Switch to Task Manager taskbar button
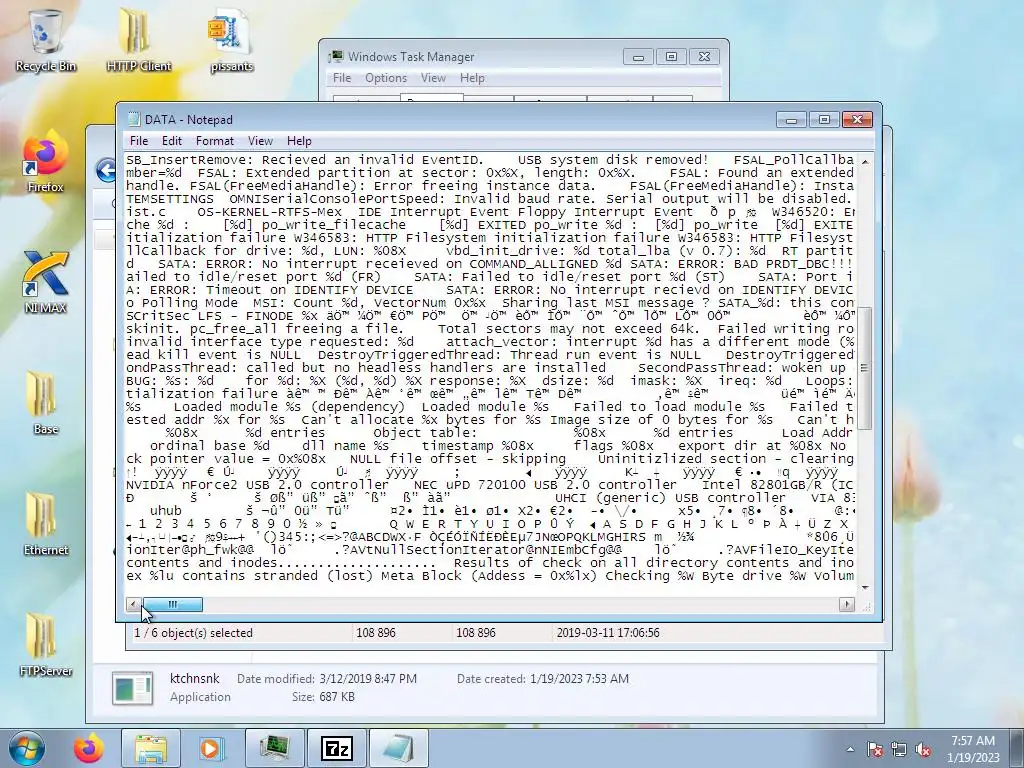The height and width of the screenshot is (768, 1024). 274,748
